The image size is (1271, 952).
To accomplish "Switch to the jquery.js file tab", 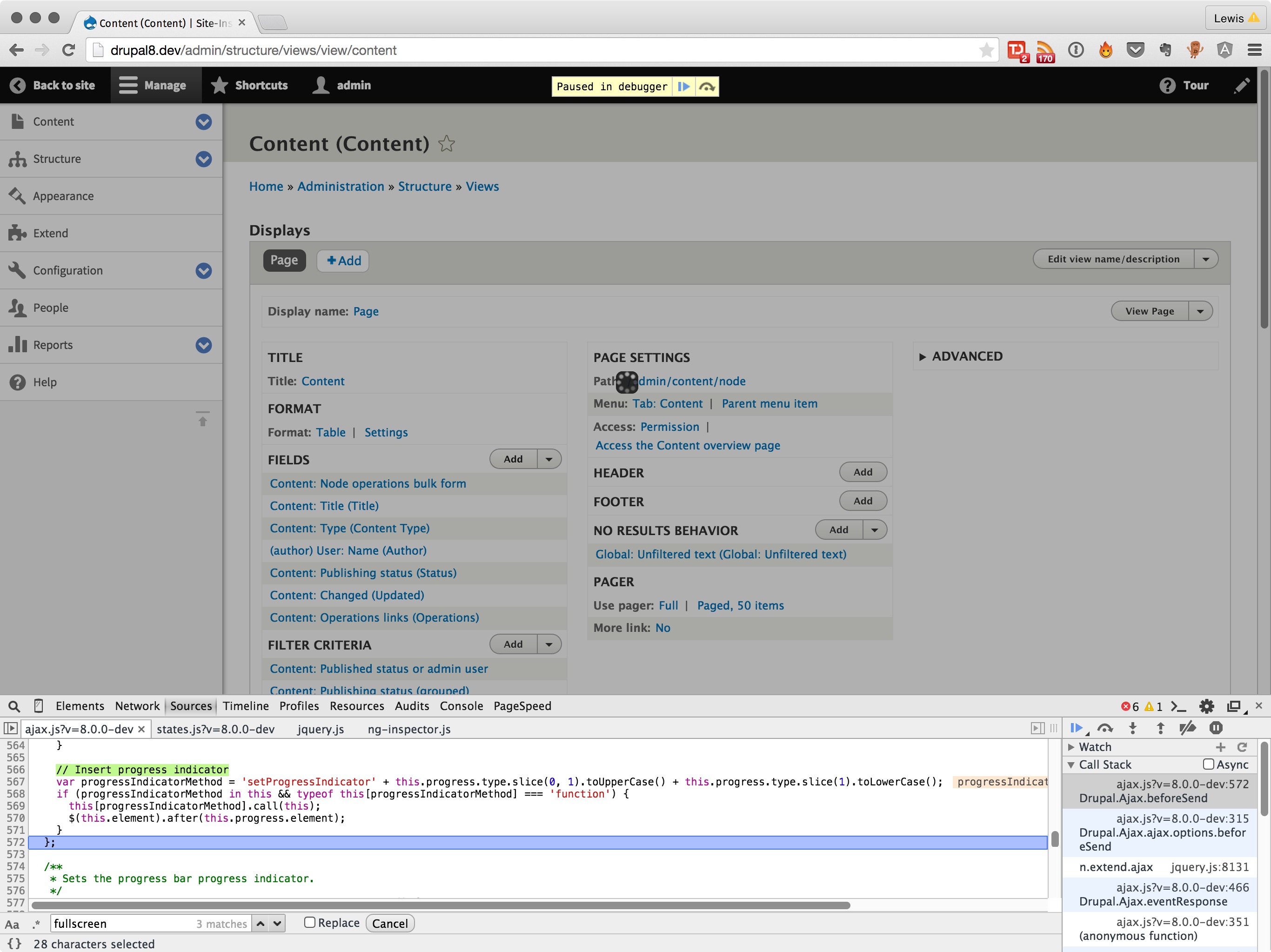I will pos(321,729).
